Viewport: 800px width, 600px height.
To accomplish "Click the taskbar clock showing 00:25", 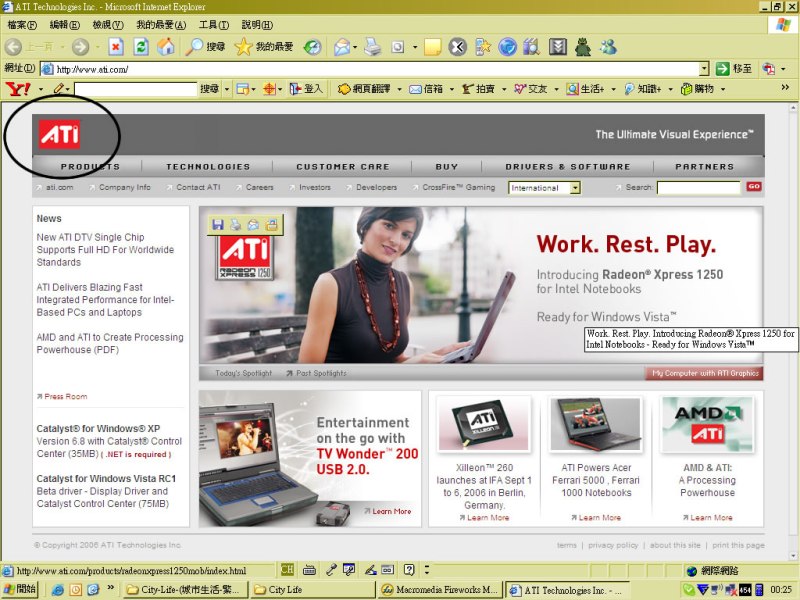I will coord(781,590).
